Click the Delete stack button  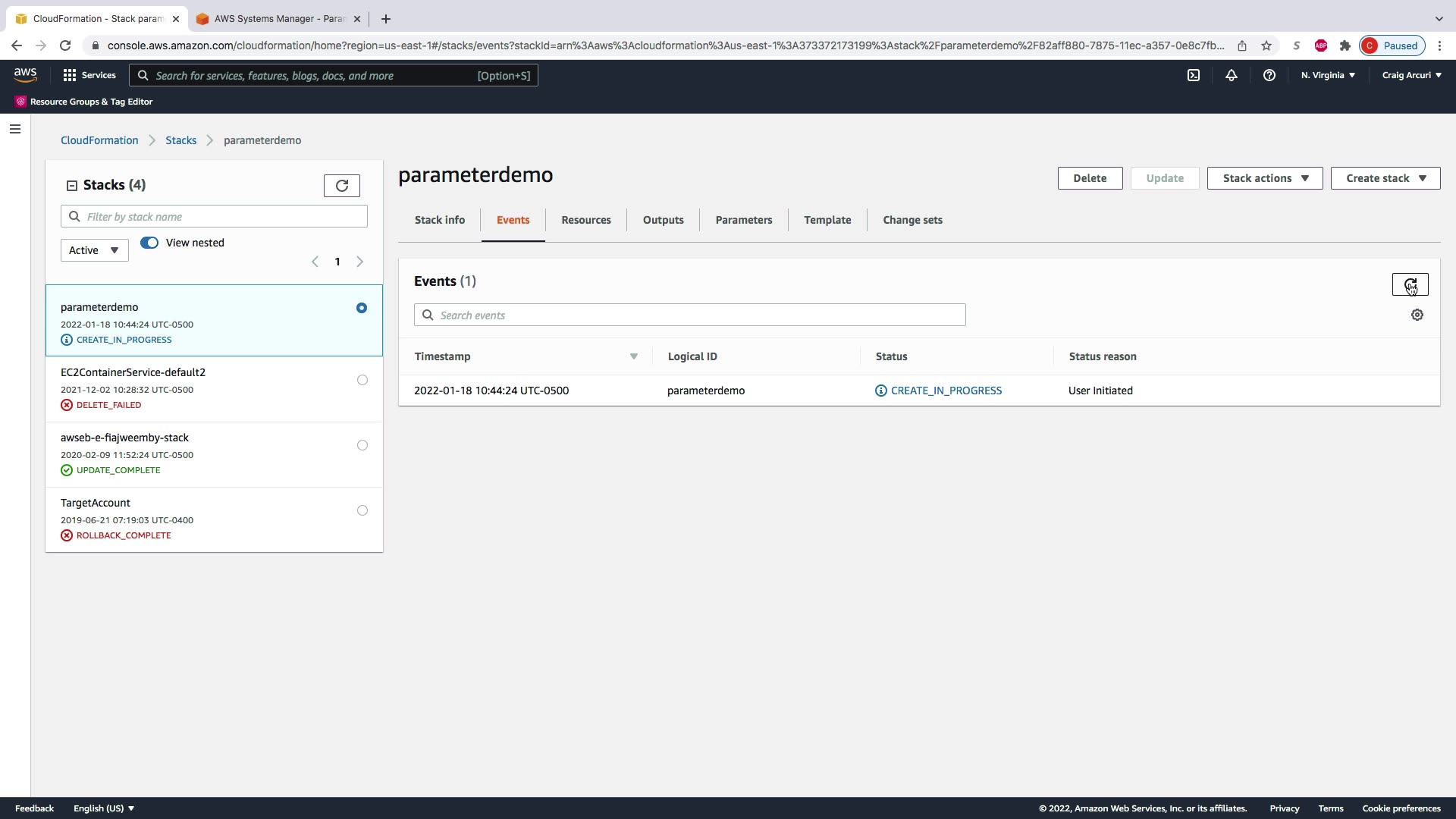tap(1090, 178)
